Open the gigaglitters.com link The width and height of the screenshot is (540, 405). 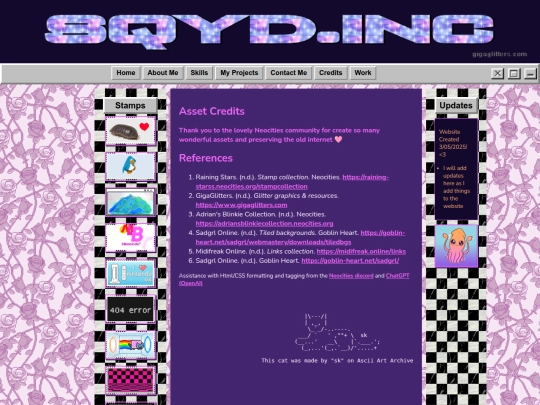click(x=241, y=205)
